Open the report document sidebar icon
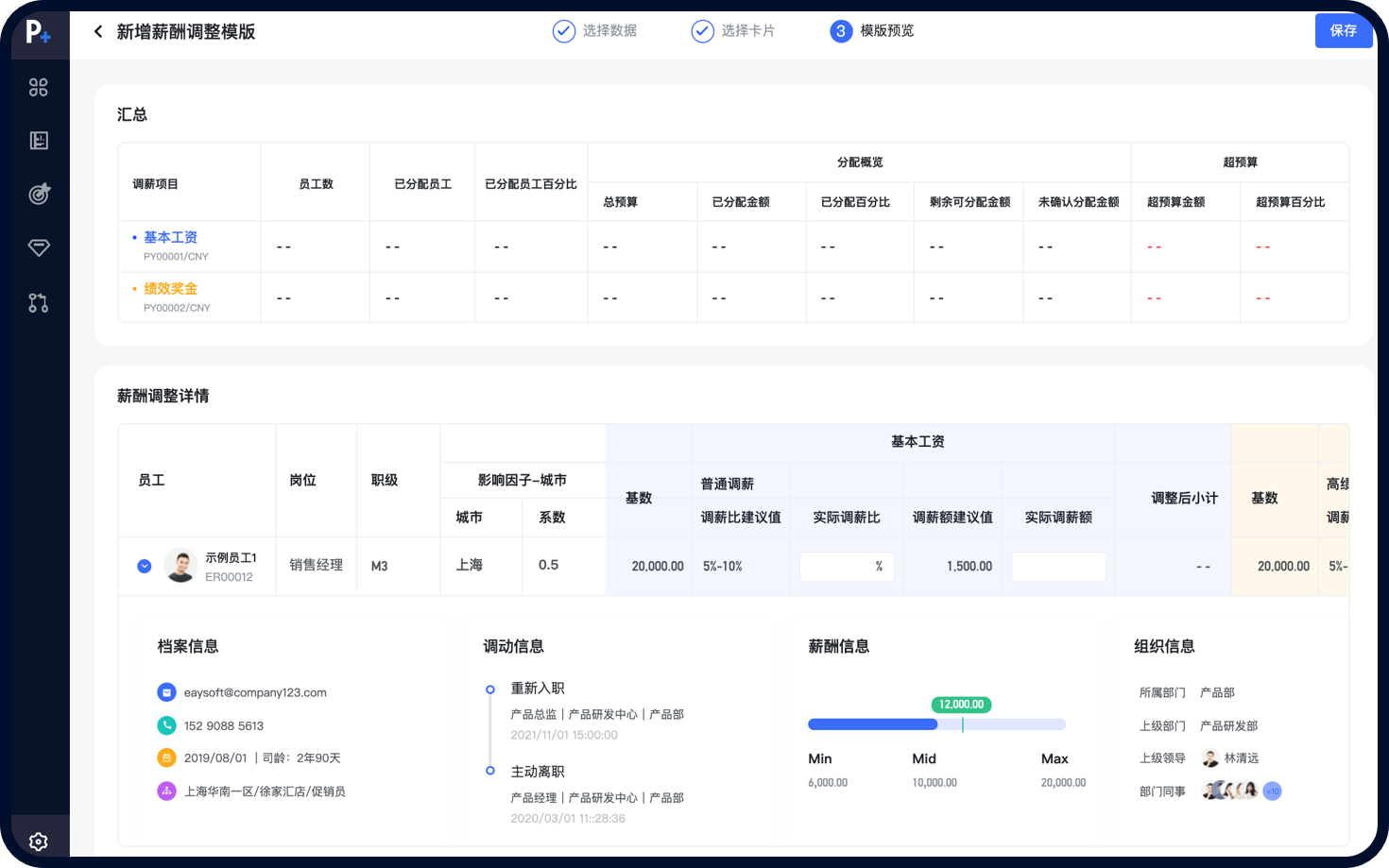This screenshot has height=868, width=1389. 39,141
